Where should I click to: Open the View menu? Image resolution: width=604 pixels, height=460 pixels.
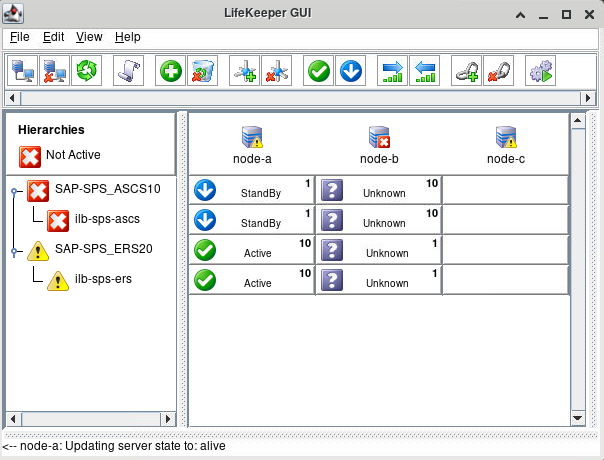pyautogui.click(x=89, y=37)
